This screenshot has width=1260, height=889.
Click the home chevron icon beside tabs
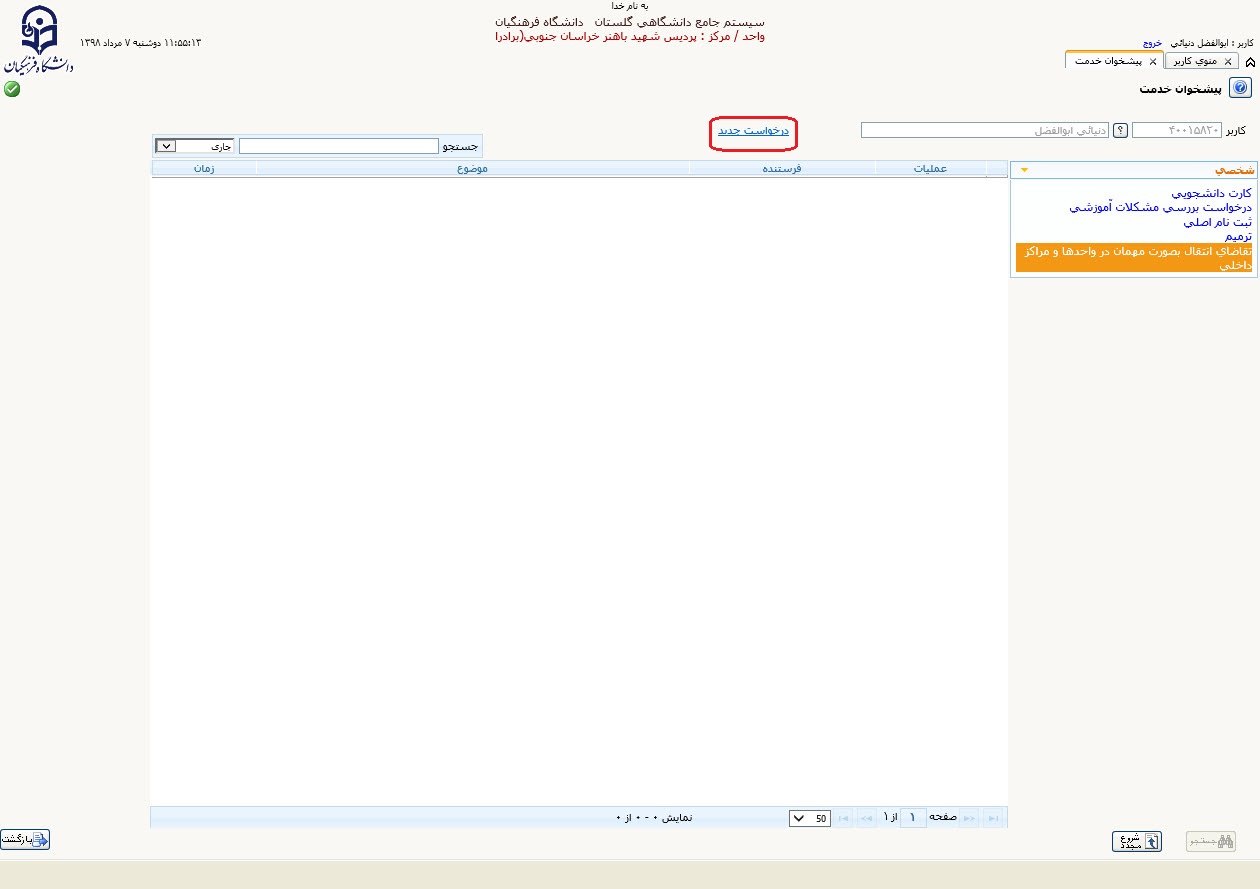tap(1250, 62)
